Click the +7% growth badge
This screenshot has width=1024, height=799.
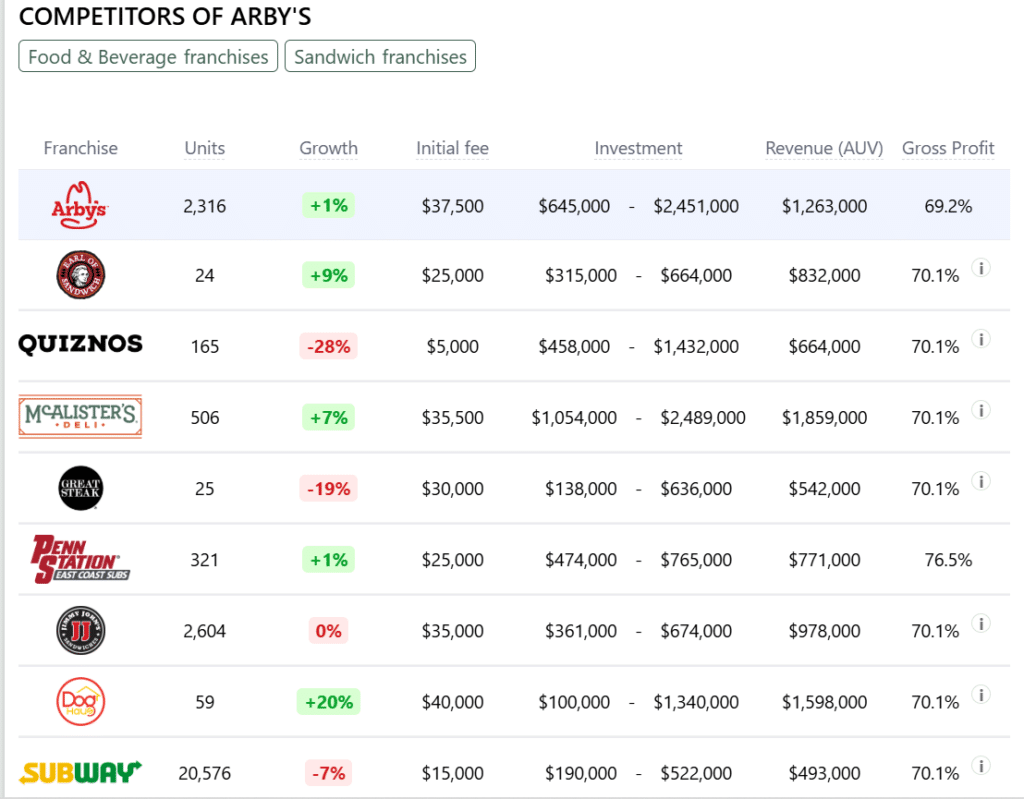point(328,417)
